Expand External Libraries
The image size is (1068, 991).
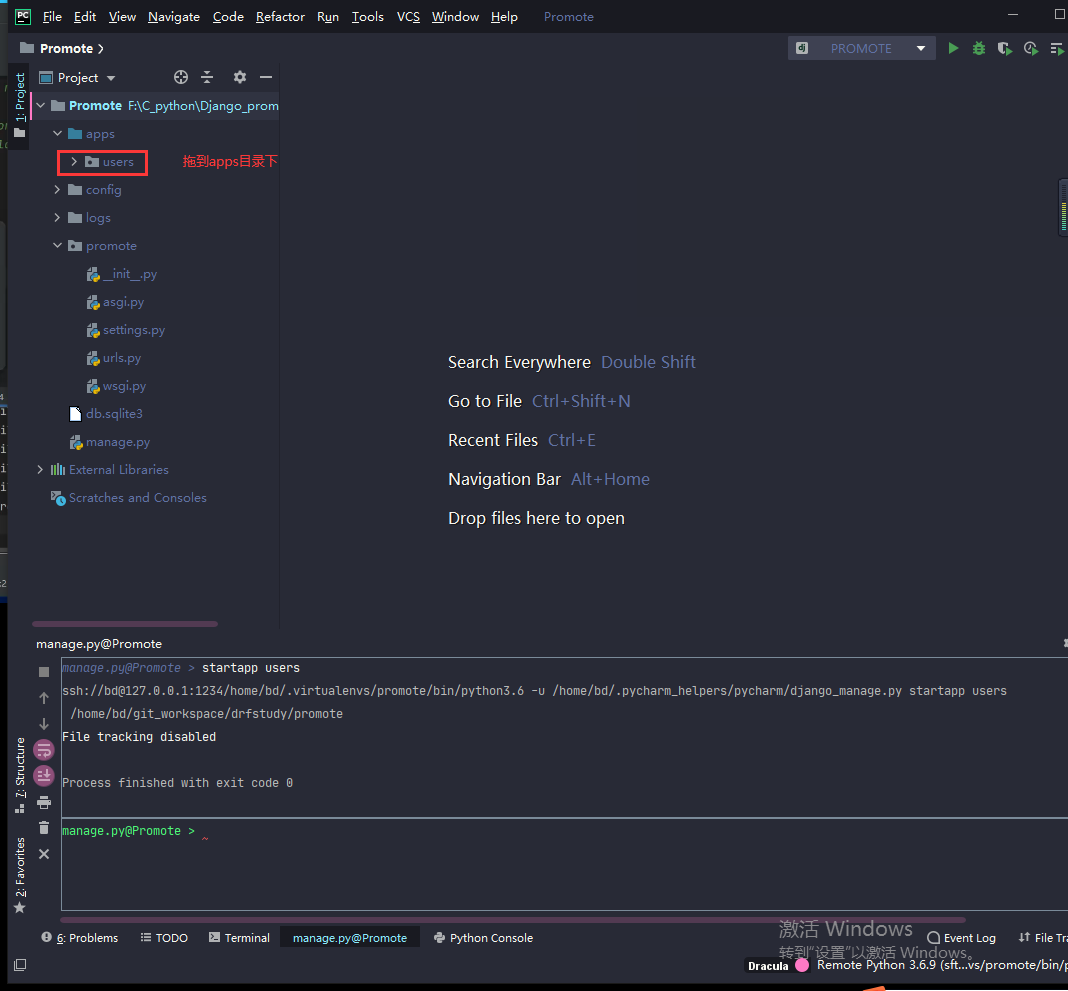41,469
